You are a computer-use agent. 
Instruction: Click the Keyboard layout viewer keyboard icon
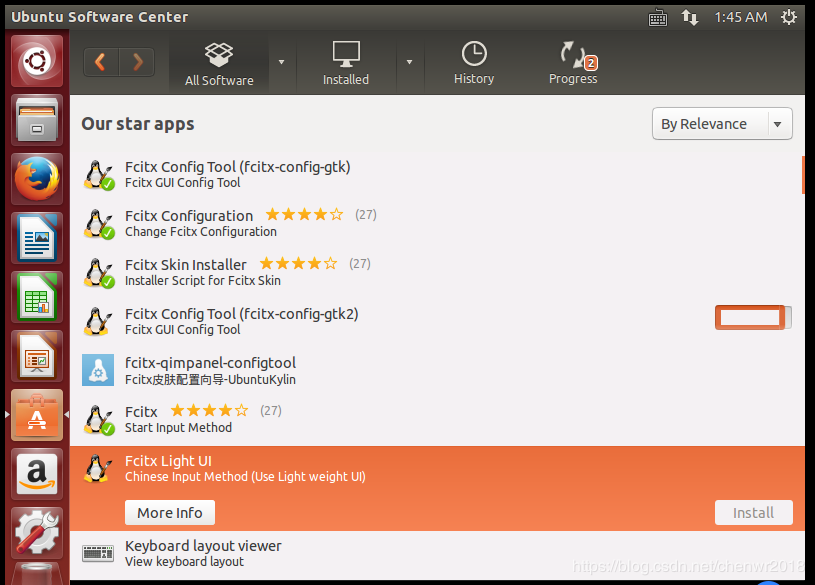coord(98,553)
